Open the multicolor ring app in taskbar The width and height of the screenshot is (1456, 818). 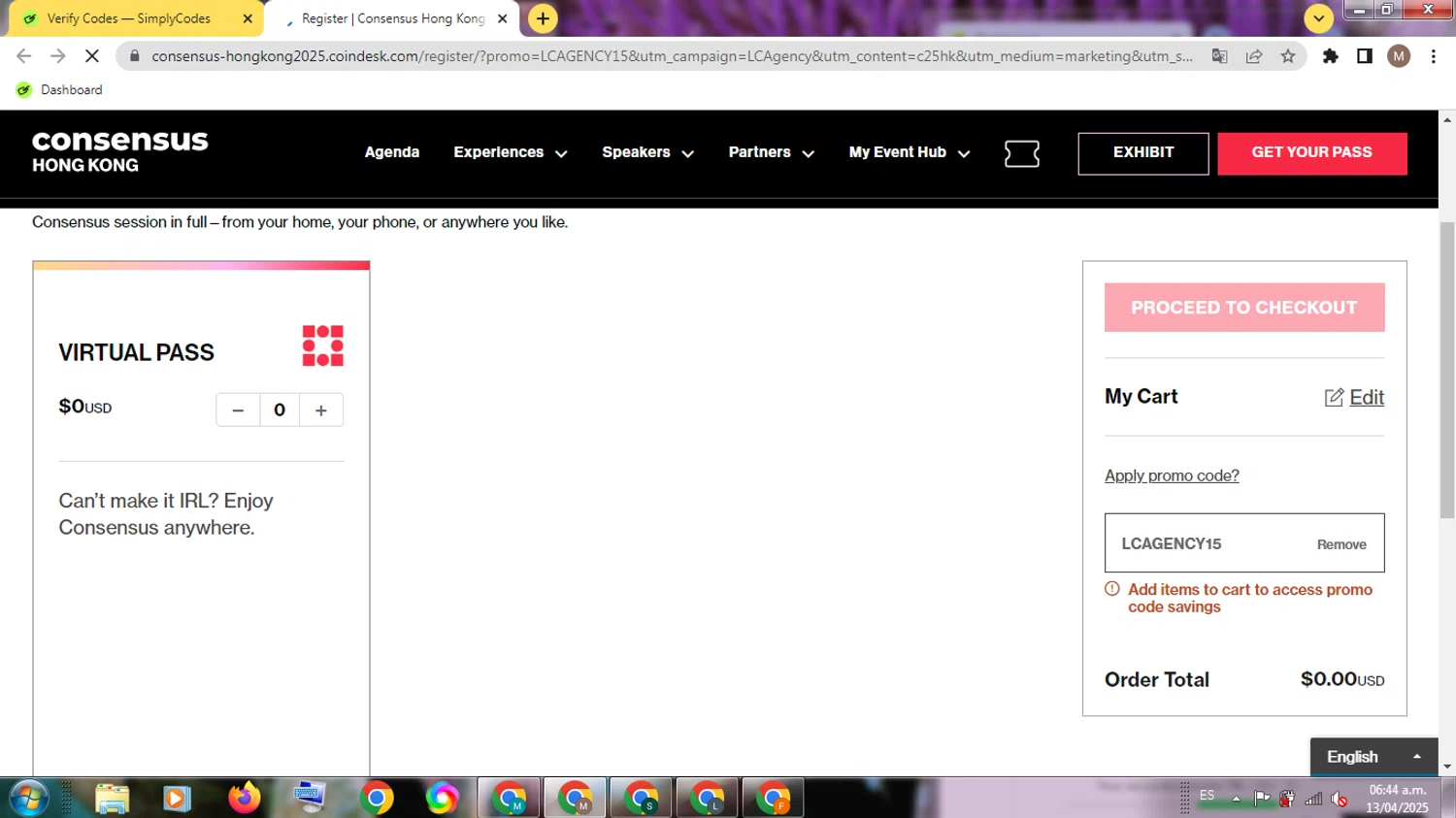tap(442, 798)
